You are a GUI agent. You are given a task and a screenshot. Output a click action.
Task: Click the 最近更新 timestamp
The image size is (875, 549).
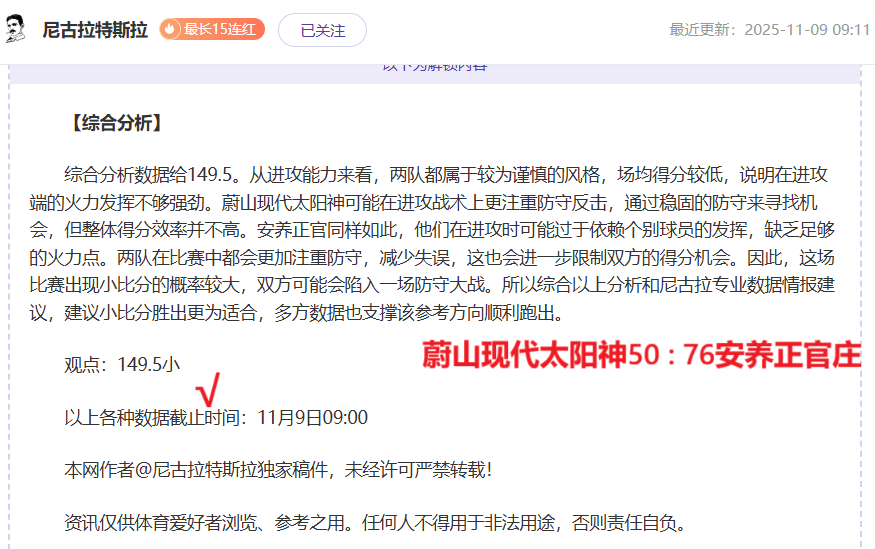pos(769,30)
